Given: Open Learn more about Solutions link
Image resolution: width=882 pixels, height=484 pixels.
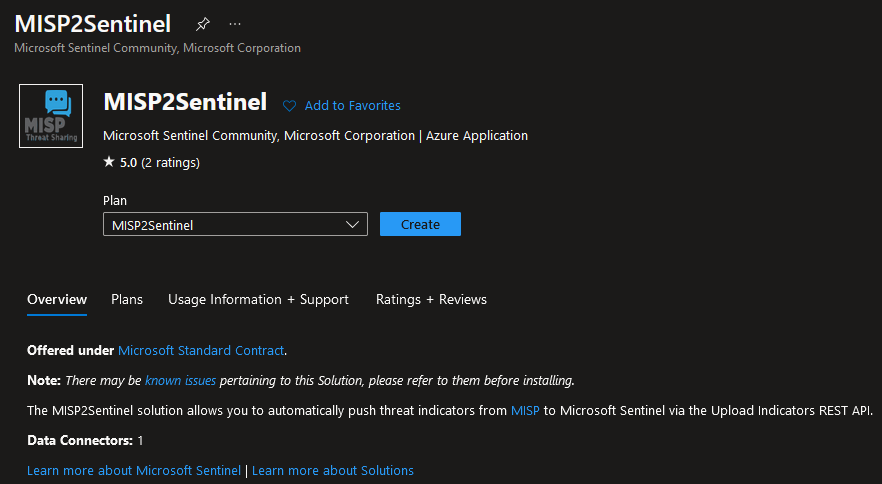Looking at the screenshot, I should [x=333, y=470].
